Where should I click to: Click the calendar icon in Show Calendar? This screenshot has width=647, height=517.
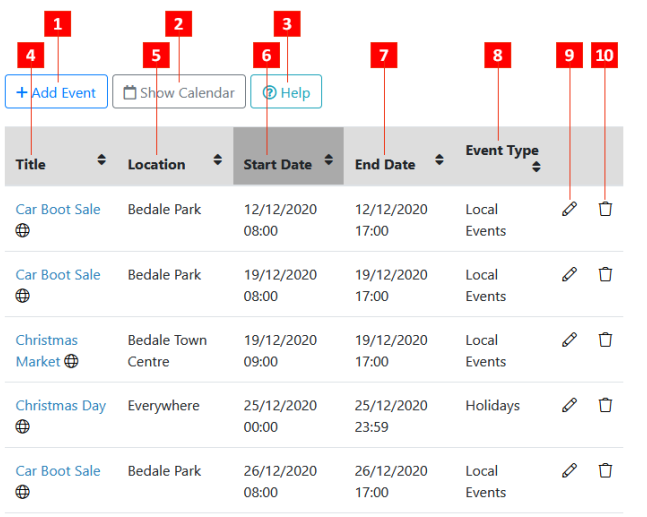130,92
